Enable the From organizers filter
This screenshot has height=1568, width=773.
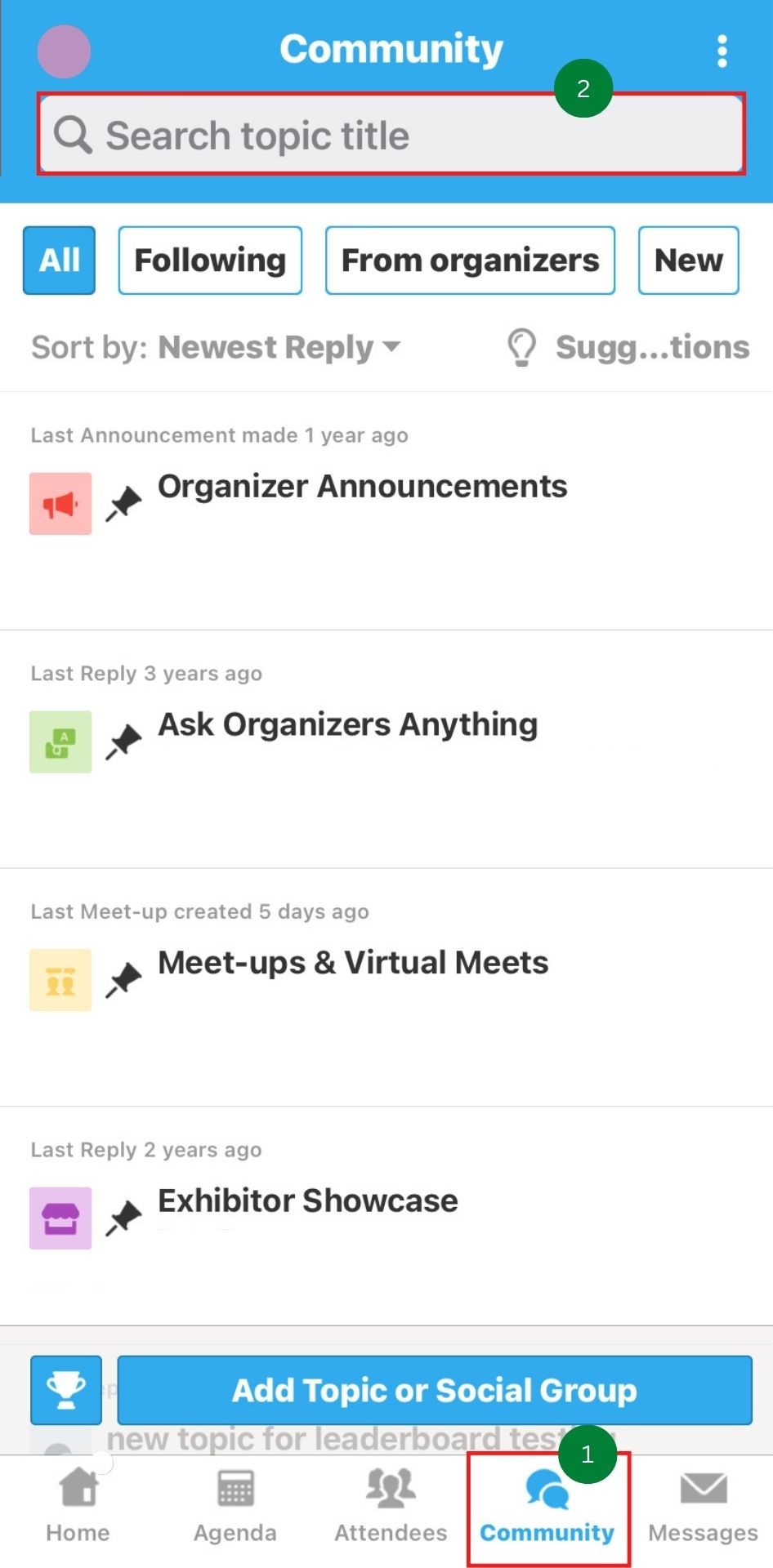[470, 261]
